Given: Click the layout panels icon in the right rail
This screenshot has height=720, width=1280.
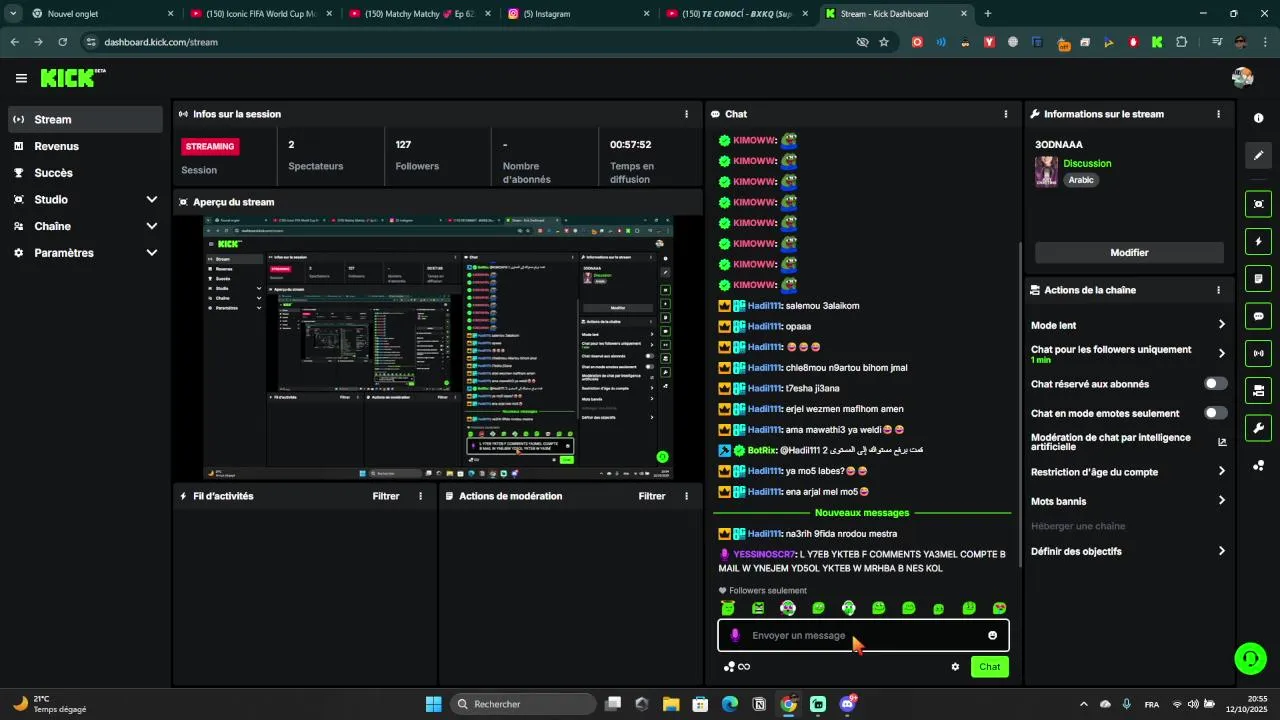Looking at the screenshot, I should click(x=1258, y=390).
